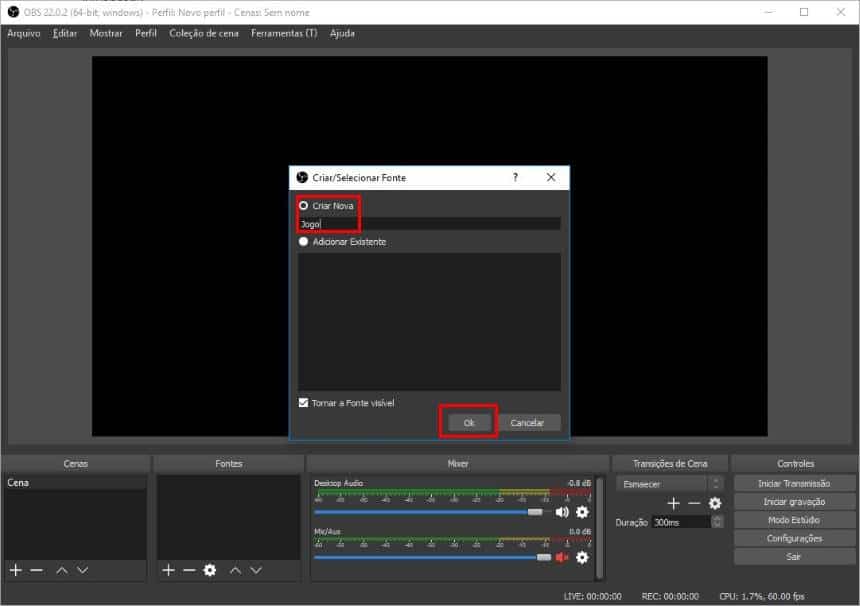Remove source with minus icon in Fontes
Viewport: 860px width, 606px height.
coord(189,570)
